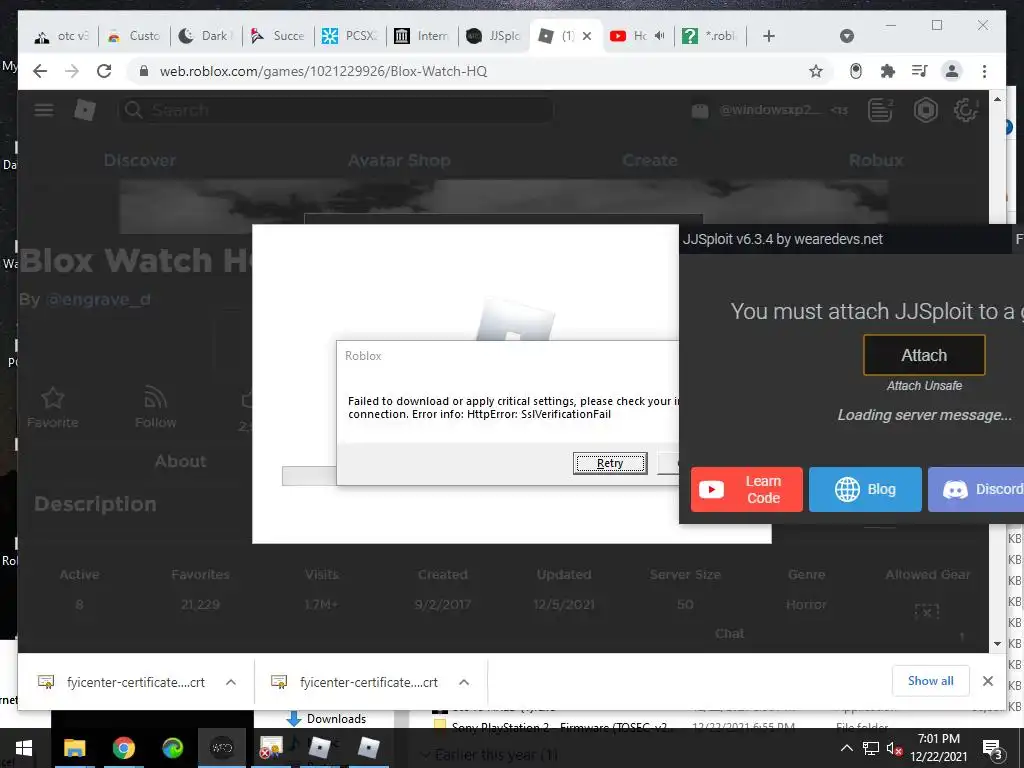1024x768 pixels.
Task: Switch to the 'Custo' tab
Action: click(134, 36)
